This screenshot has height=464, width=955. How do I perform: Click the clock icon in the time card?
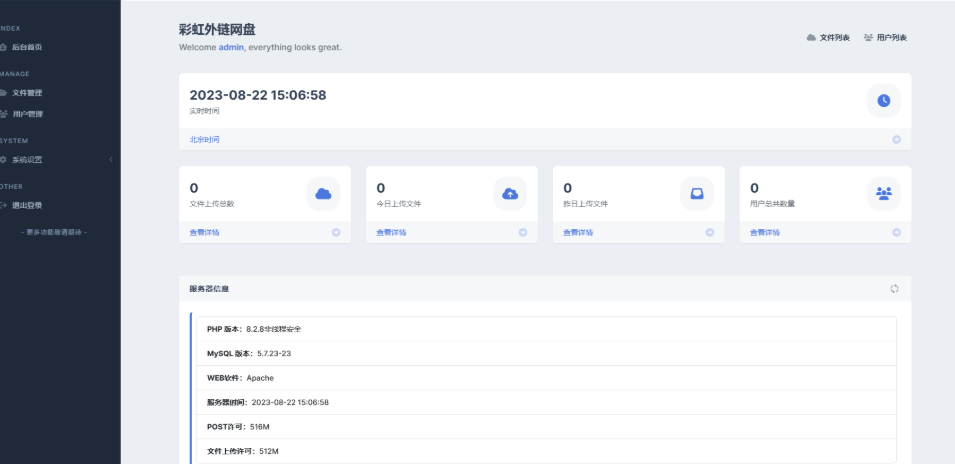(x=884, y=100)
